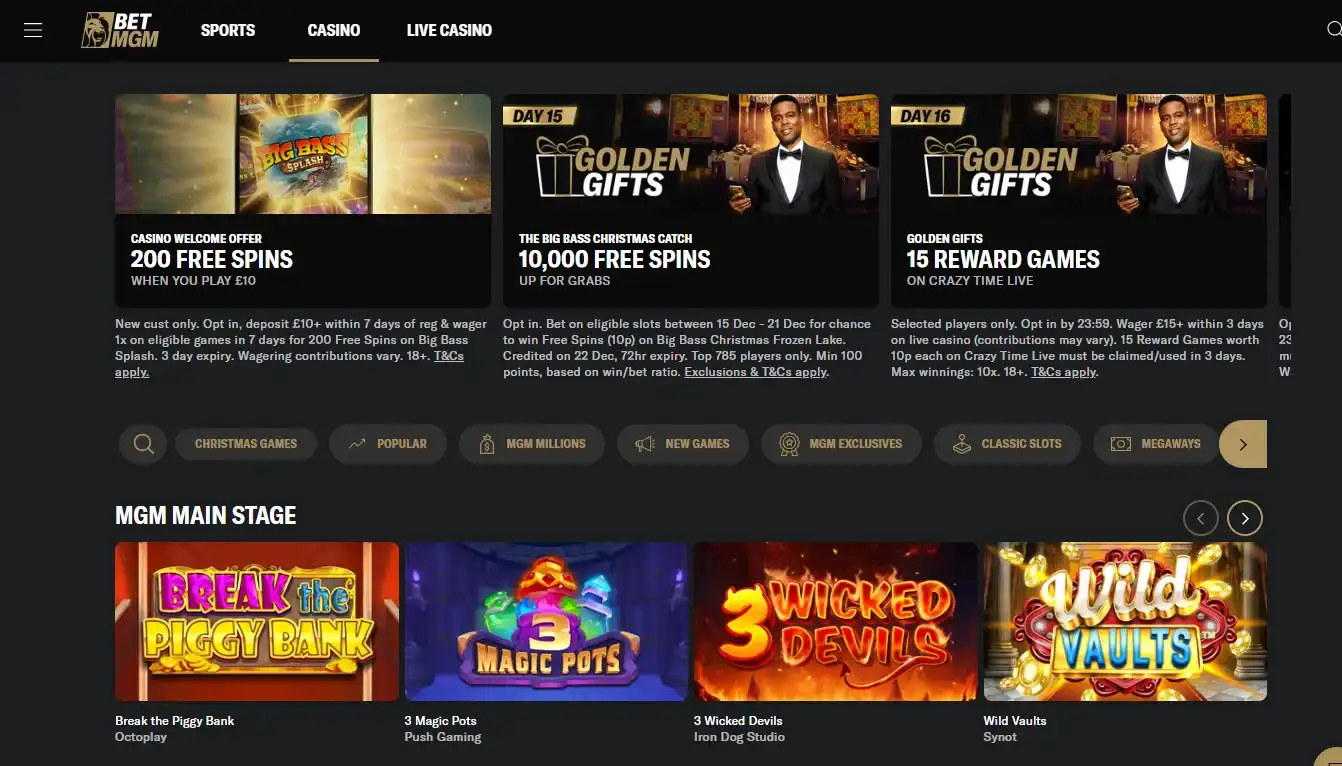
Task: Open the 200 Free Spins welcome offer banner
Action: tap(303, 200)
